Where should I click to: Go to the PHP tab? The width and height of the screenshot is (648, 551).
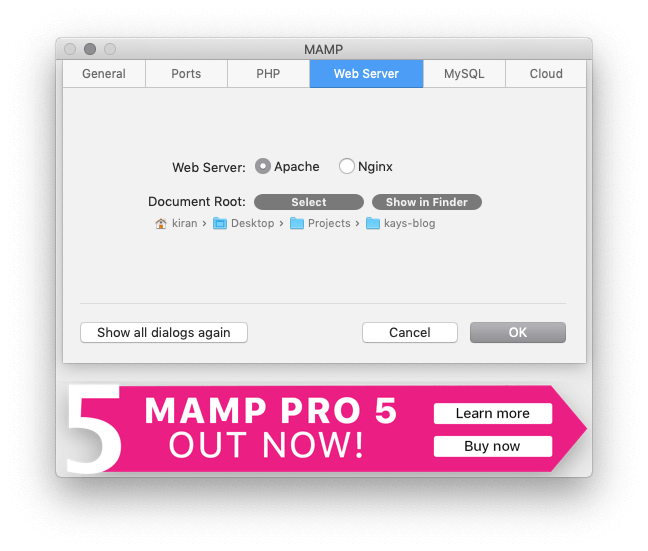268,74
